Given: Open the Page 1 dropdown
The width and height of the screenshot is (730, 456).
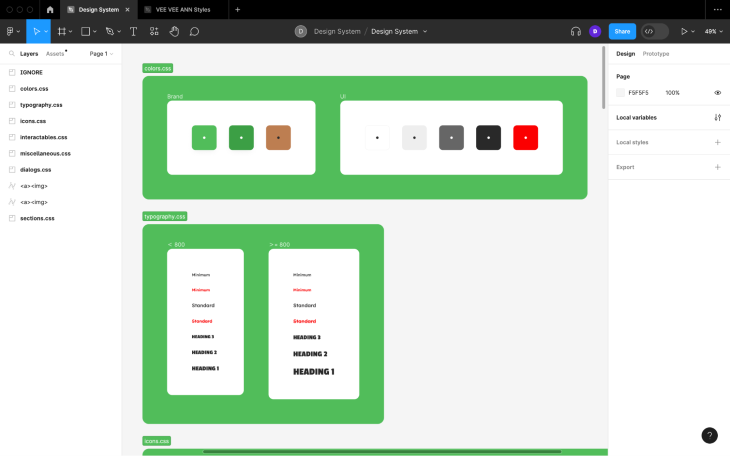Looking at the screenshot, I should [x=101, y=54].
